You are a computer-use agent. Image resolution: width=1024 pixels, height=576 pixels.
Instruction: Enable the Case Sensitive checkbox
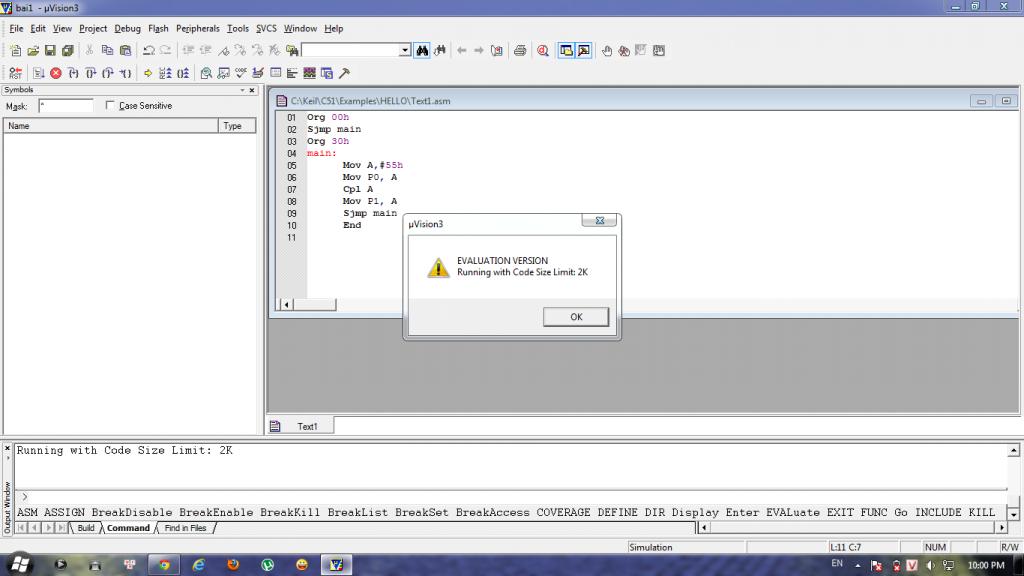pos(110,106)
